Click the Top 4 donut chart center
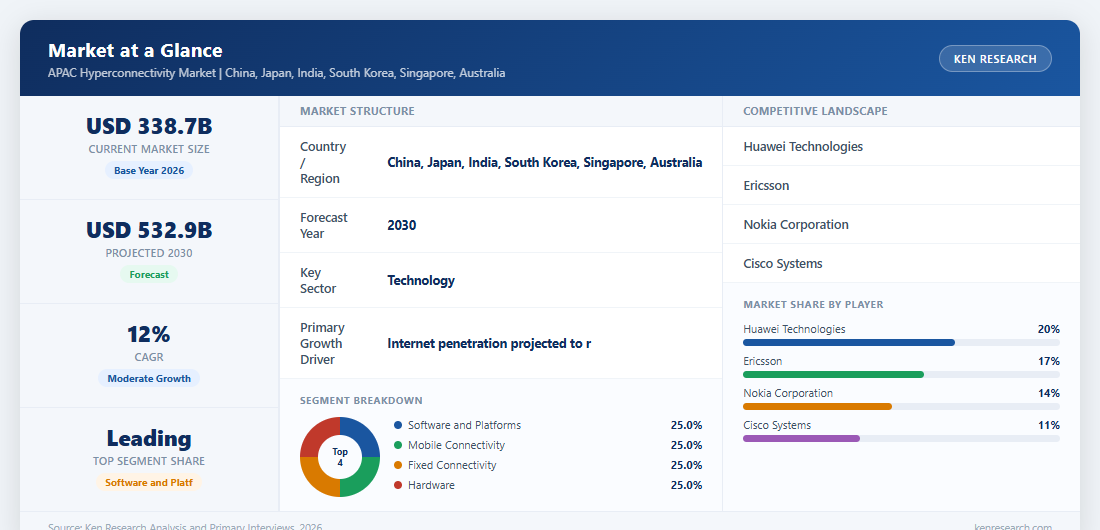 point(340,457)
